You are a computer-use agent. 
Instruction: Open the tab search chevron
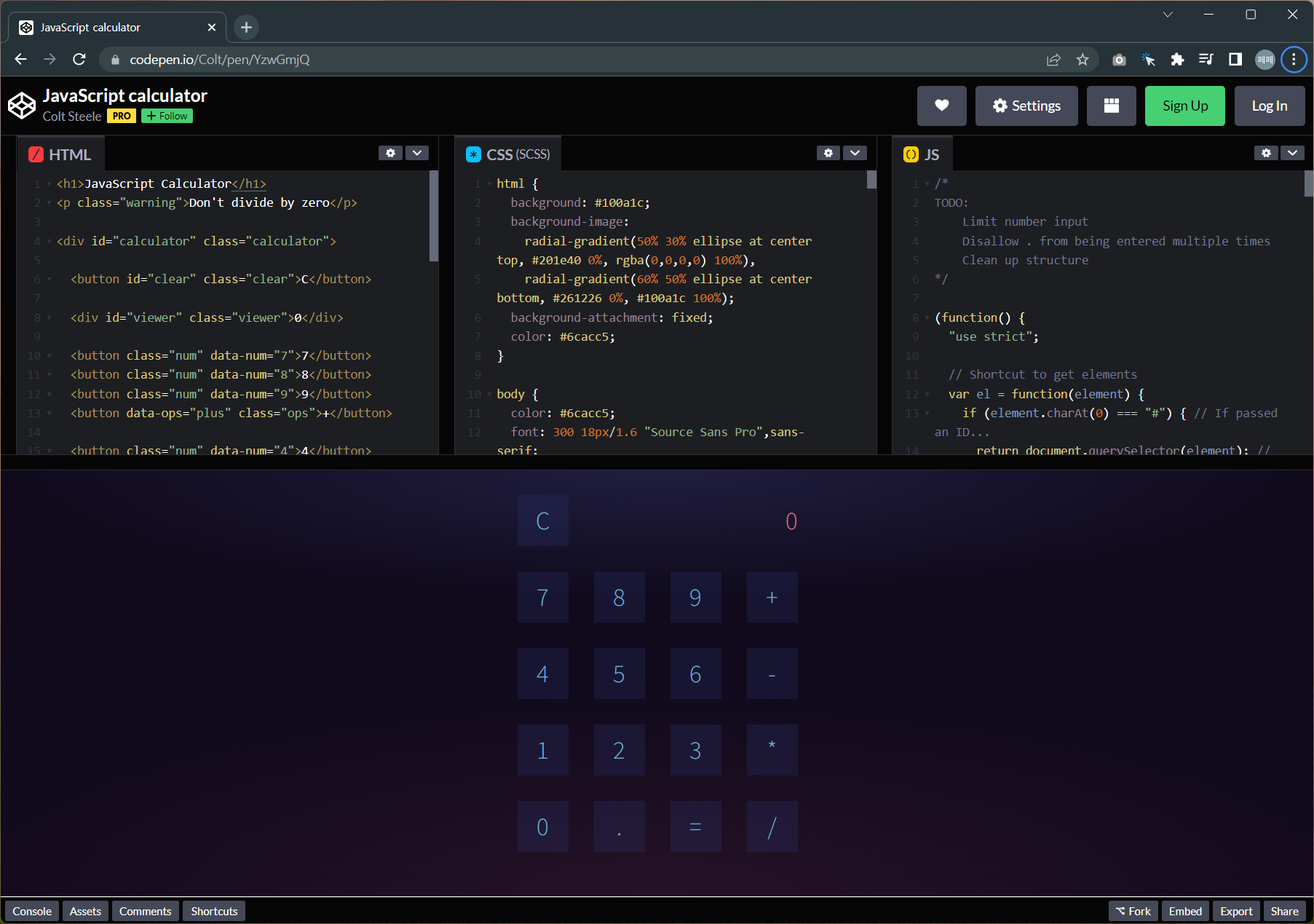point(1168,14)
